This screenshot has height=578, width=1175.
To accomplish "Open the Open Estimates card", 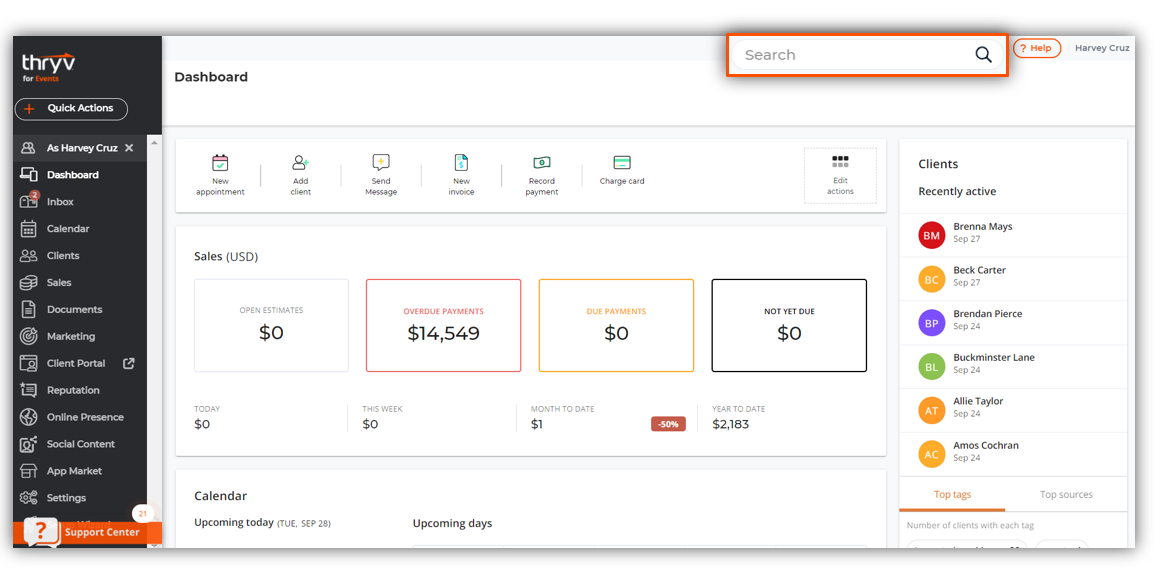I will point(271,325).
